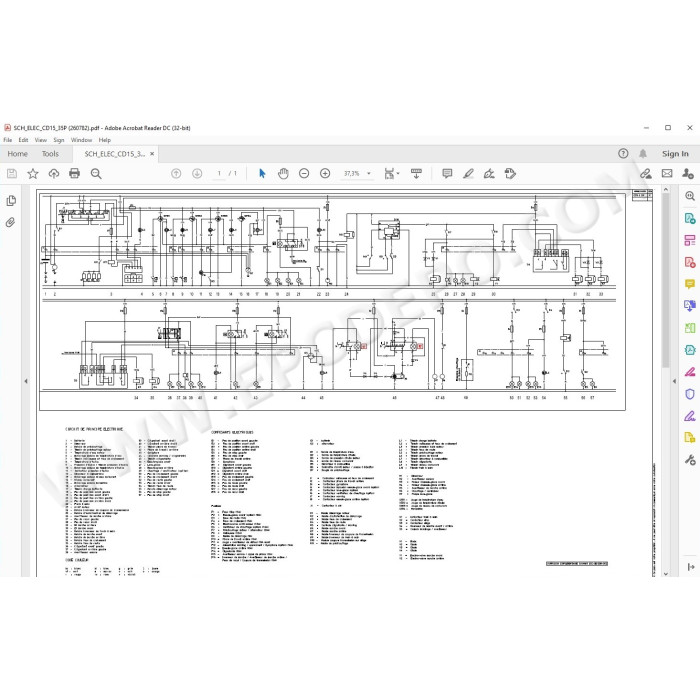This screenshot has width=700, height=700.
Task: Click the vertical scrollbar thumb
Action: pyautogui.click(x=666, y=281)
